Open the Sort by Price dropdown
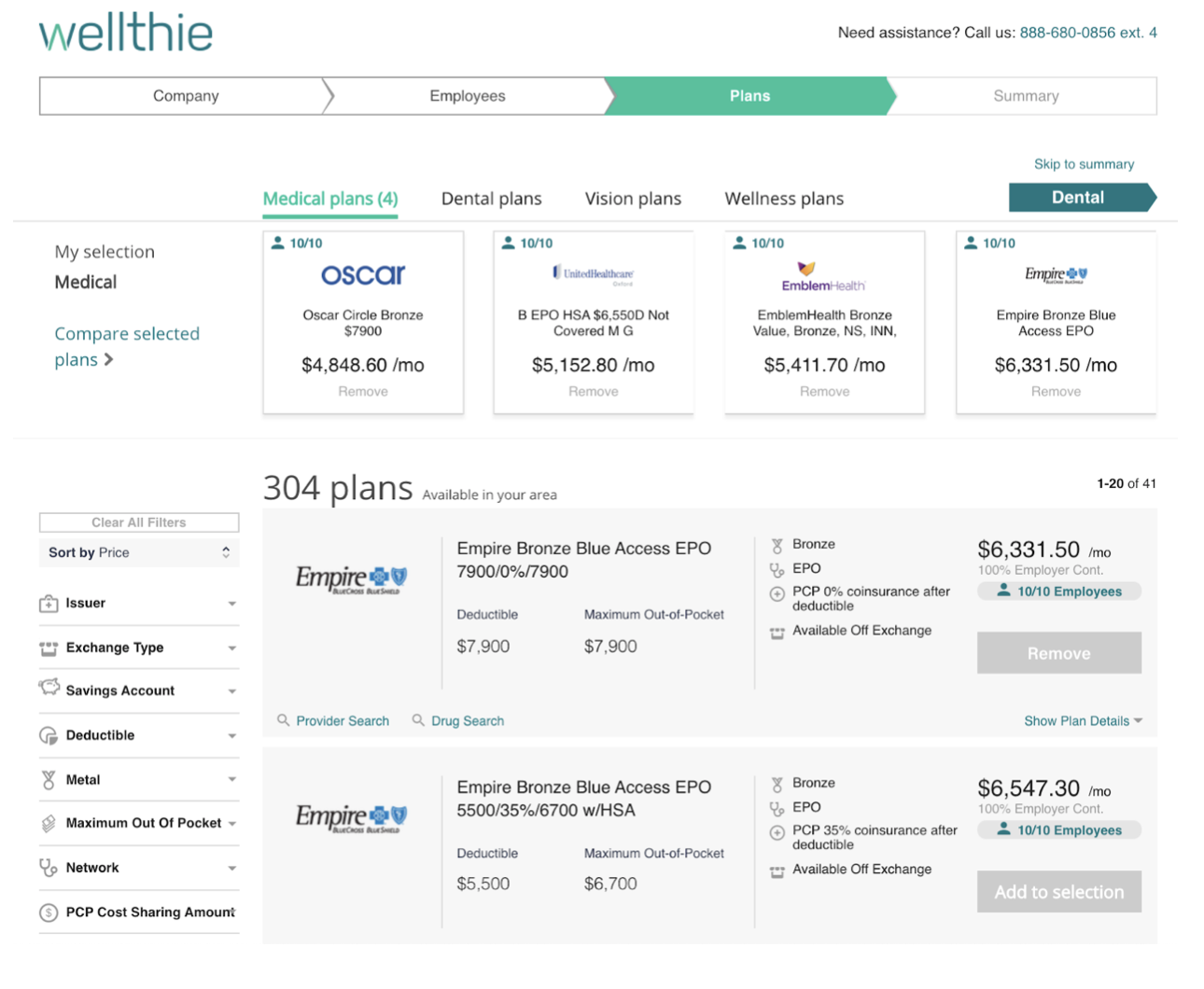 (138, 552)
